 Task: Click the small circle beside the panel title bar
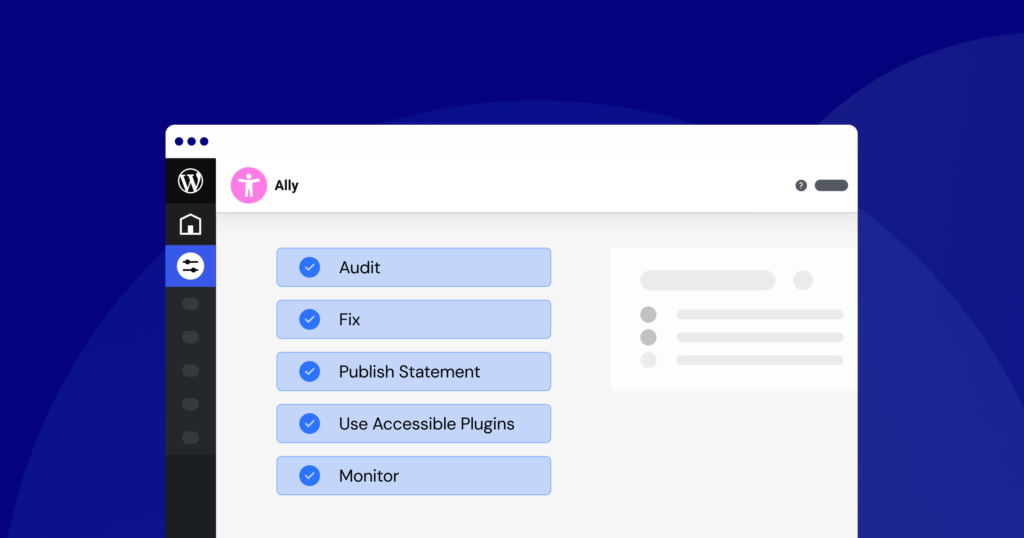(803, 280)
